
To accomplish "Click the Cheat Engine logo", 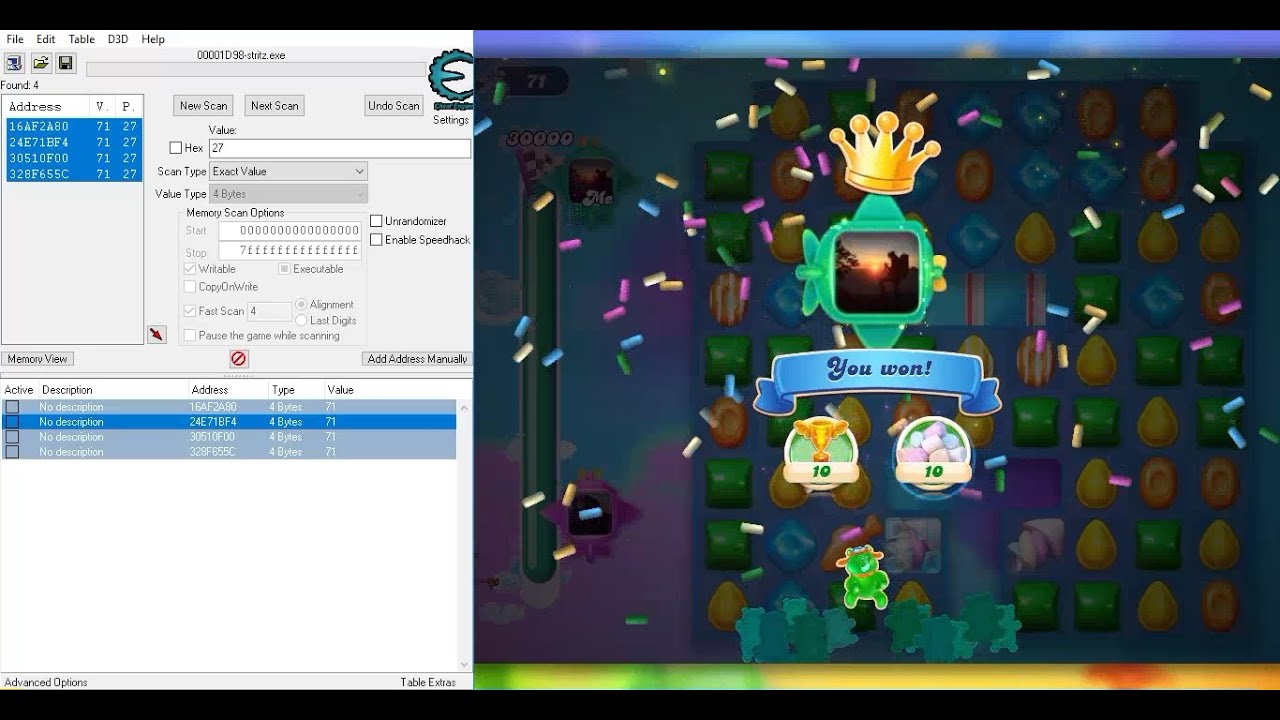I will (450, 79).
